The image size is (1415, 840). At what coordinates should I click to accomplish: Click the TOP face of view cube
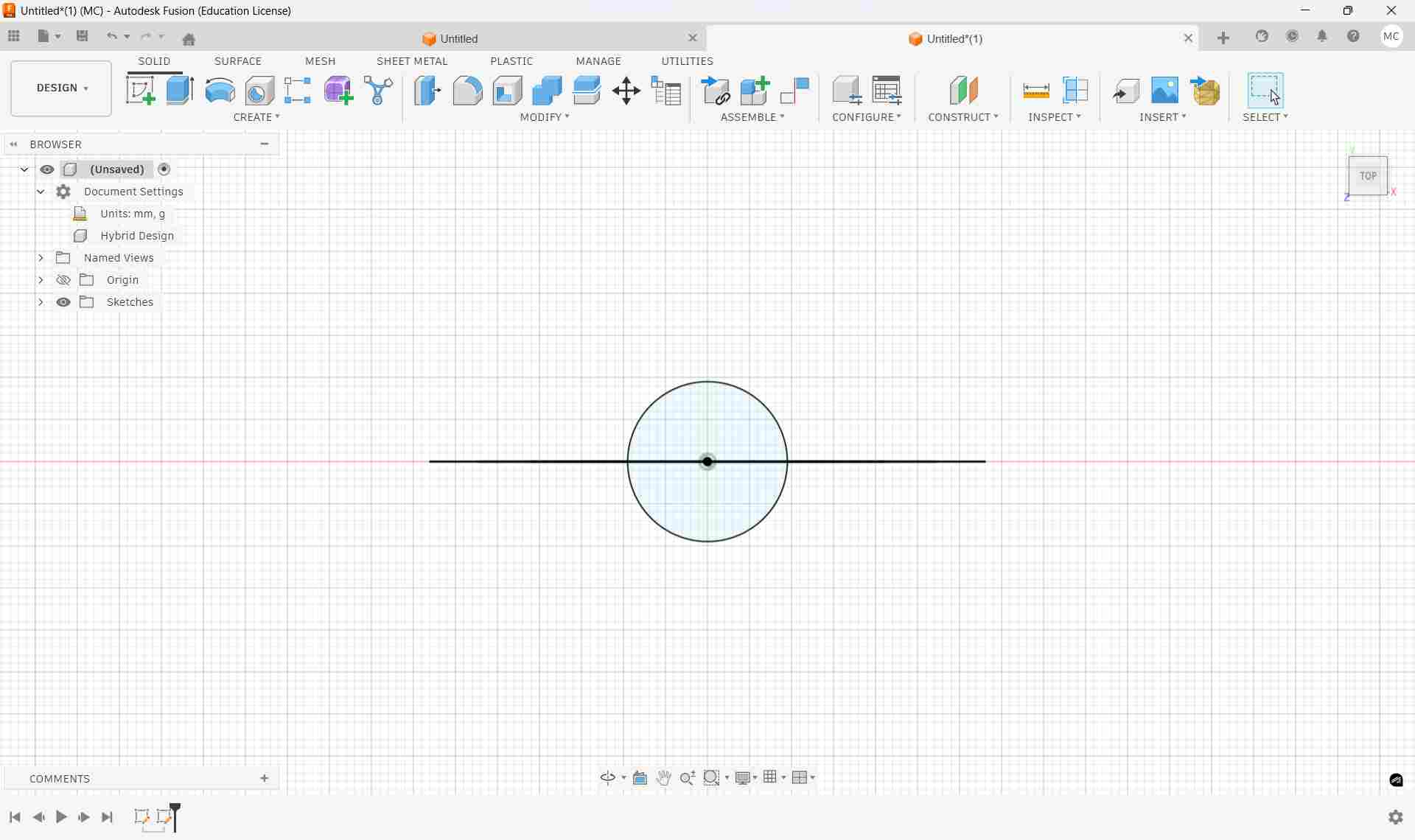(x=1368, y=176)
